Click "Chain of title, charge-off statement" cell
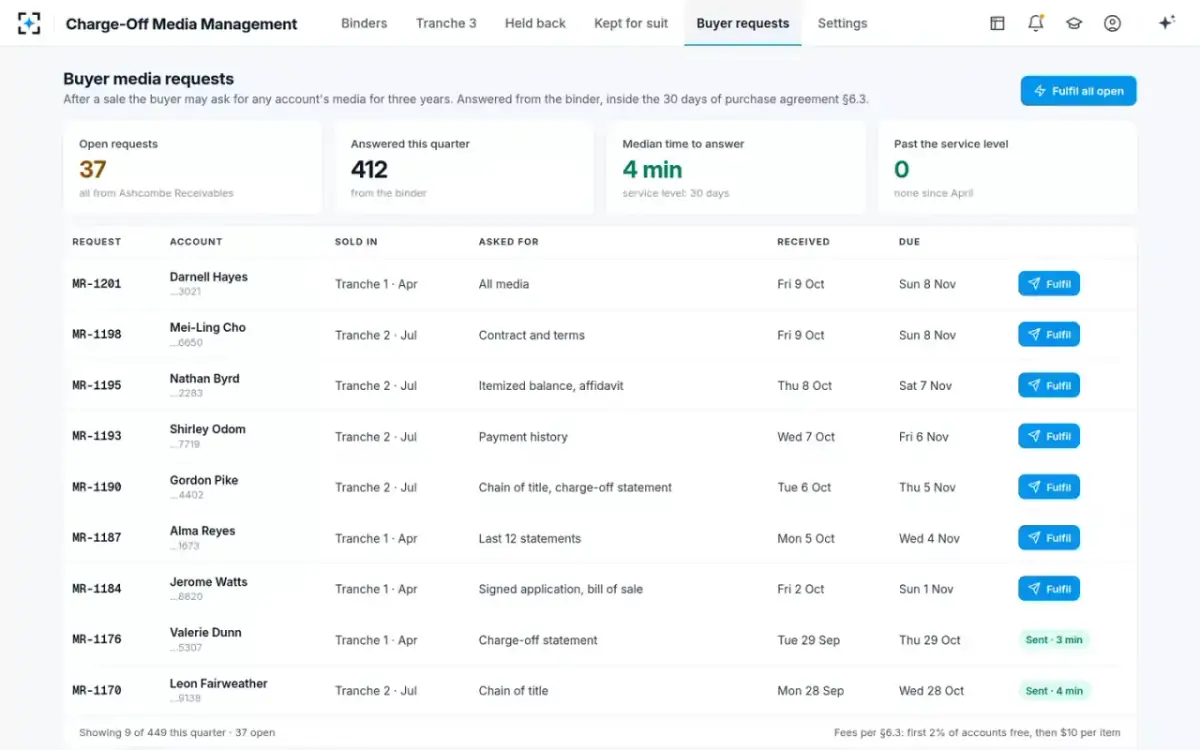The image size is (1200, 750). [x=575, y=487]
